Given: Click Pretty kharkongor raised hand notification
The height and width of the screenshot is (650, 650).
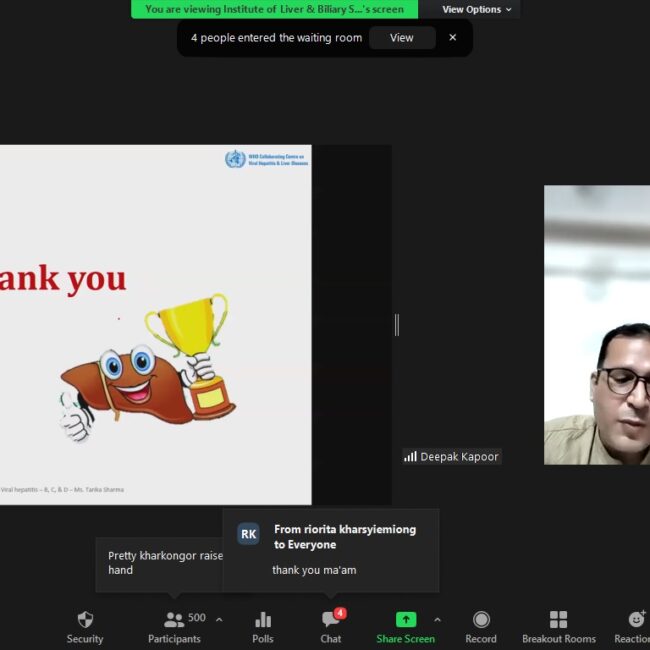Looking at the screenshot, I should (160, 563).
